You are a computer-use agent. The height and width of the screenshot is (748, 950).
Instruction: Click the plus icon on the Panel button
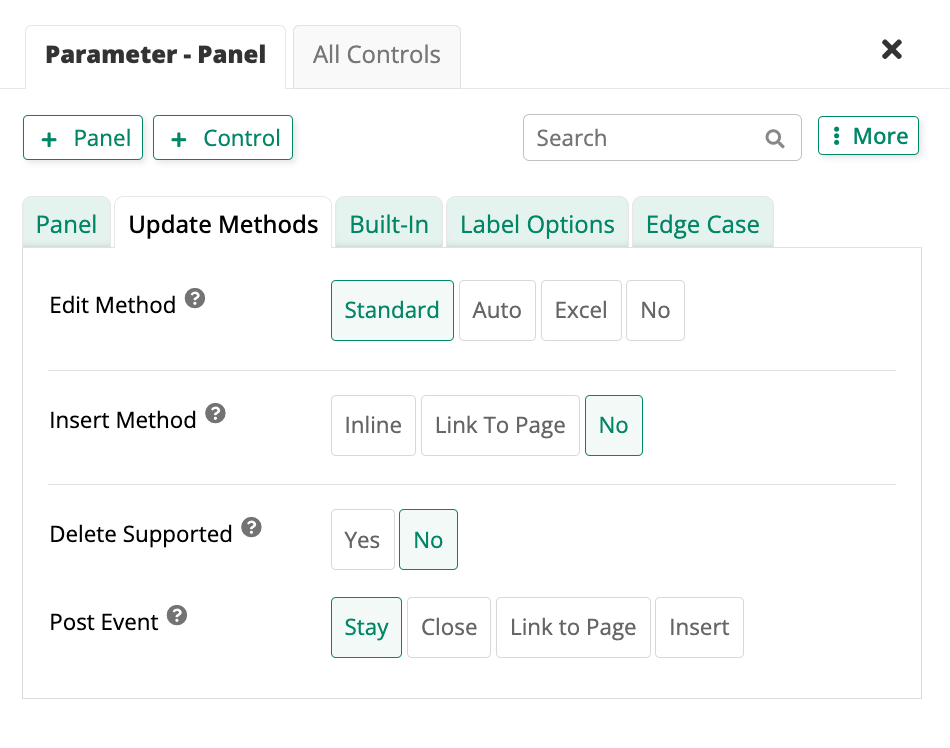tap(49, 139)
